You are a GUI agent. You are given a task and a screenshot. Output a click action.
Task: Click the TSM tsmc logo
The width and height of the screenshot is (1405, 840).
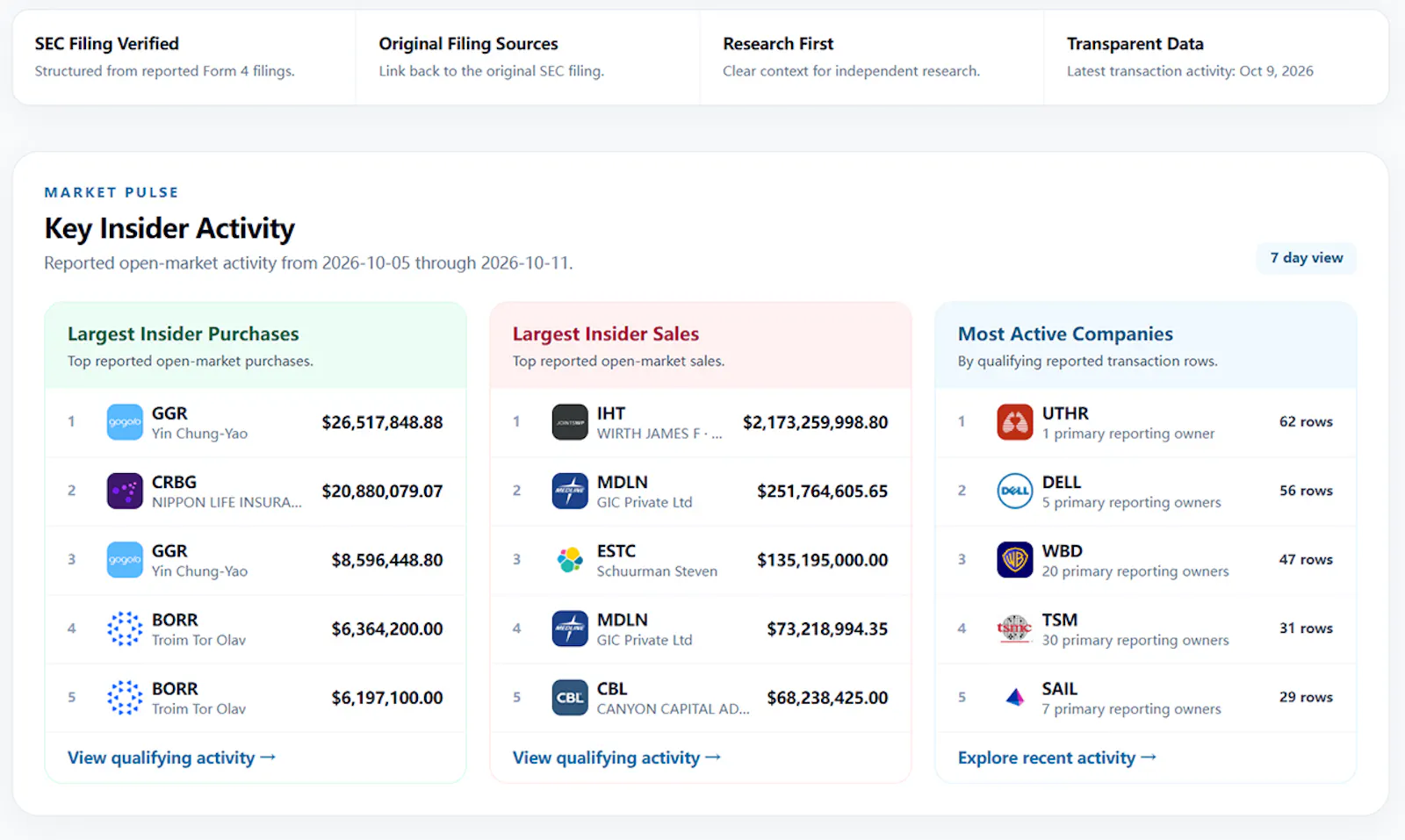click(x=1015, y=628)
